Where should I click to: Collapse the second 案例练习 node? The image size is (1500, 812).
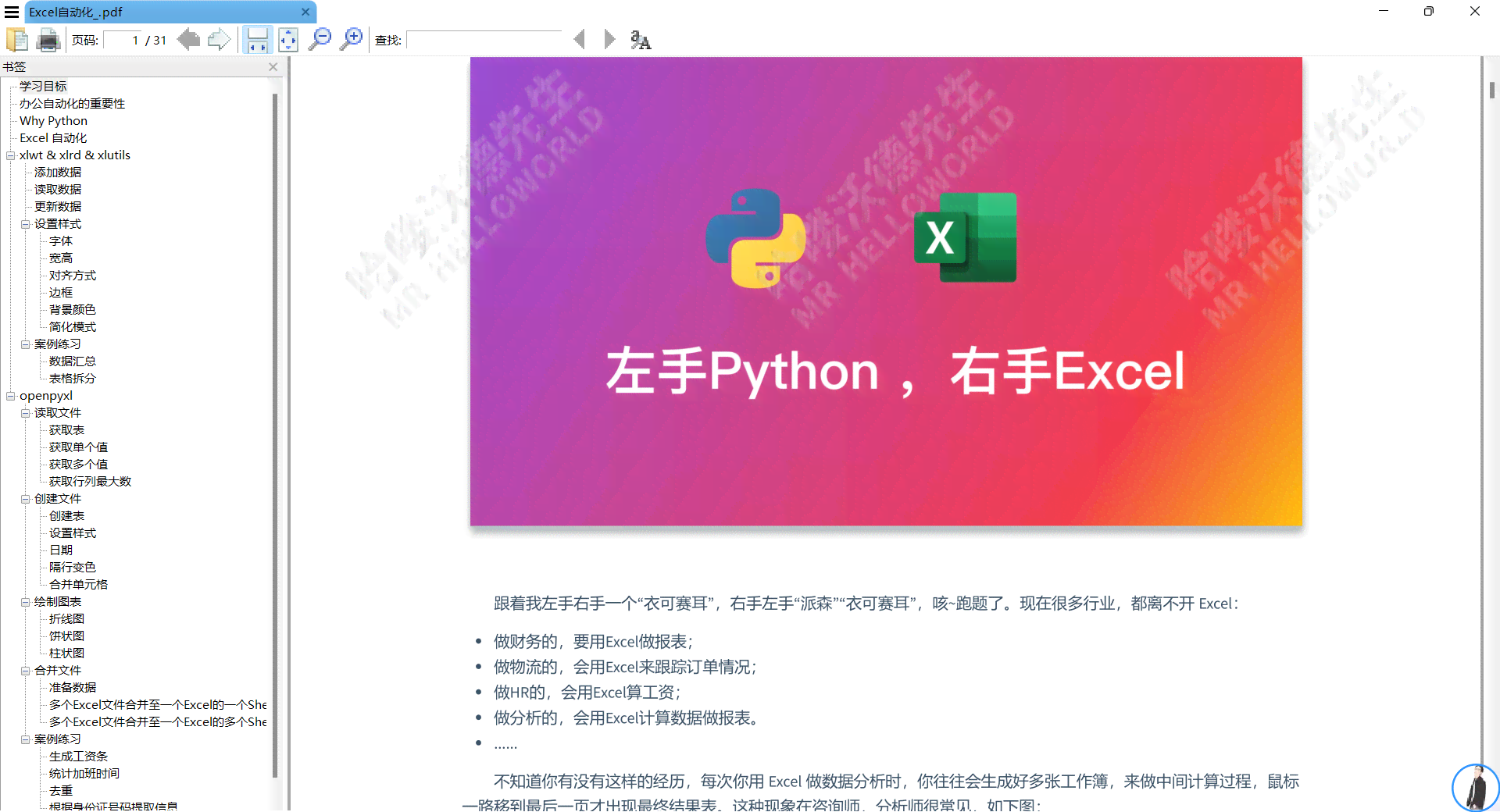click(26, 739)
